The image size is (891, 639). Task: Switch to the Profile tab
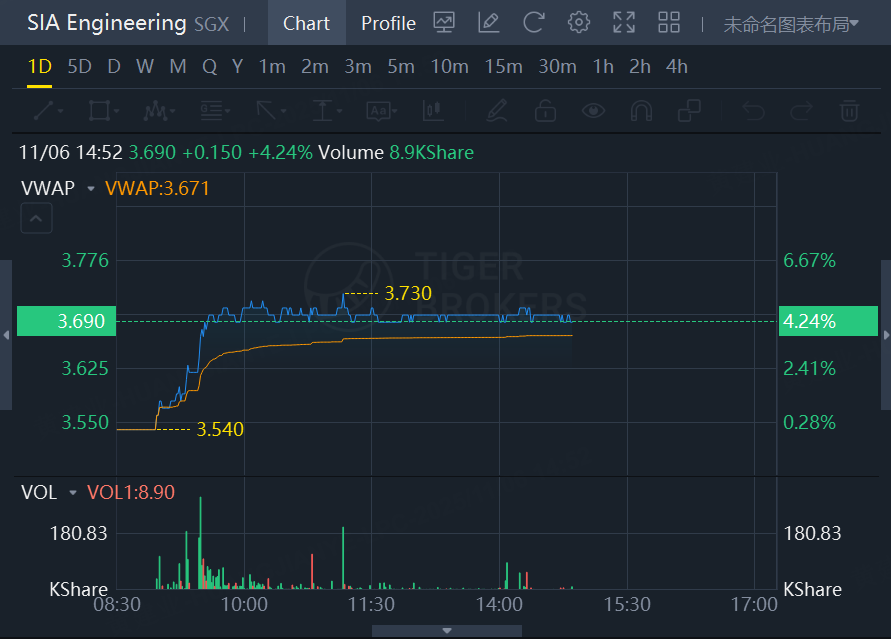coord(389,23)
